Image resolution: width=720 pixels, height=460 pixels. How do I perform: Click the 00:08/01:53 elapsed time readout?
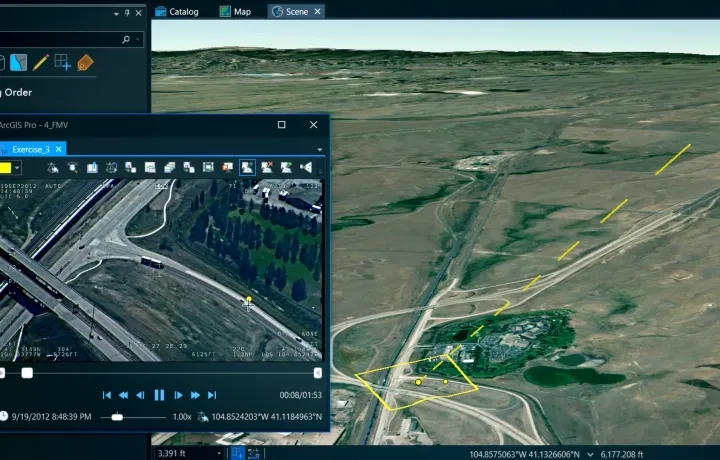[300, 395]
